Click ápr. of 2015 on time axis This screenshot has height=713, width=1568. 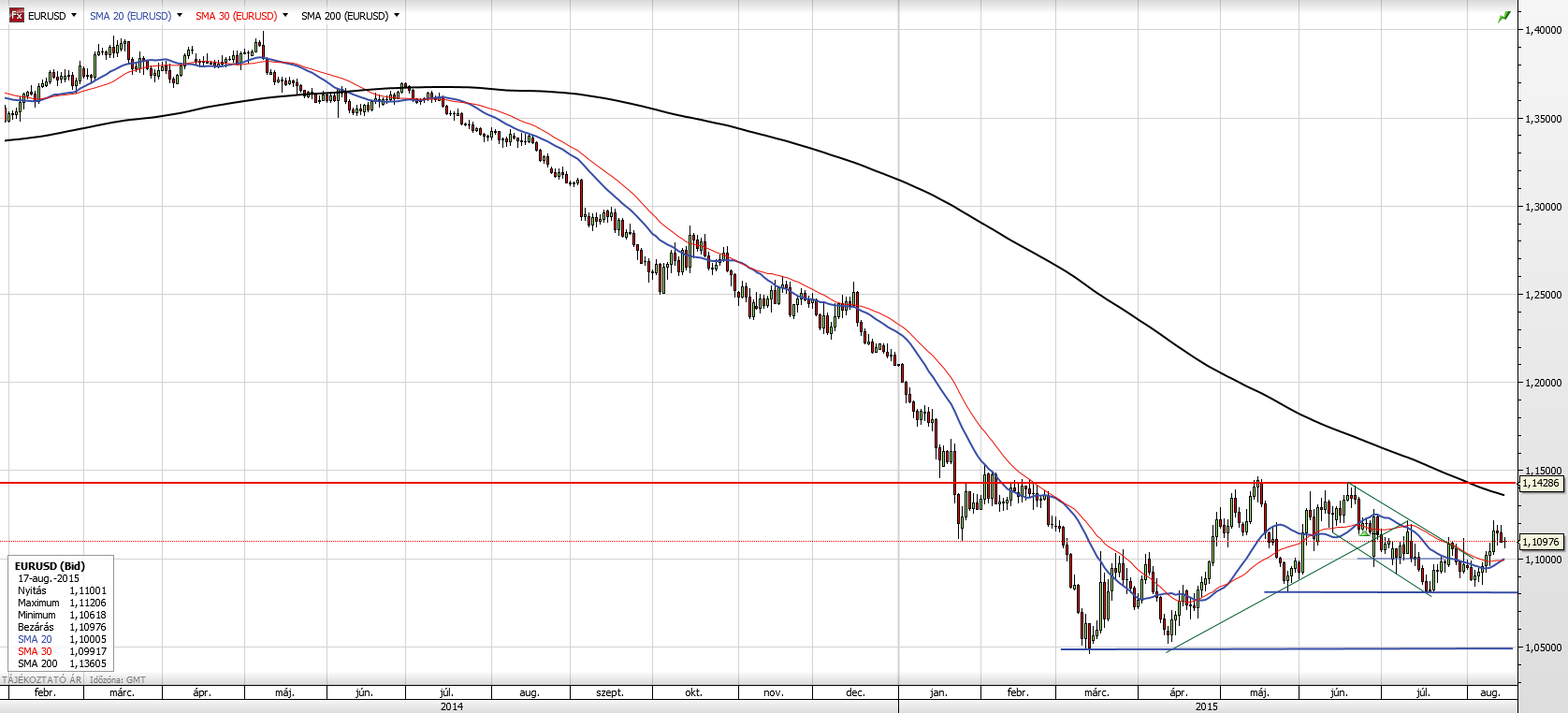[1179, 692]
